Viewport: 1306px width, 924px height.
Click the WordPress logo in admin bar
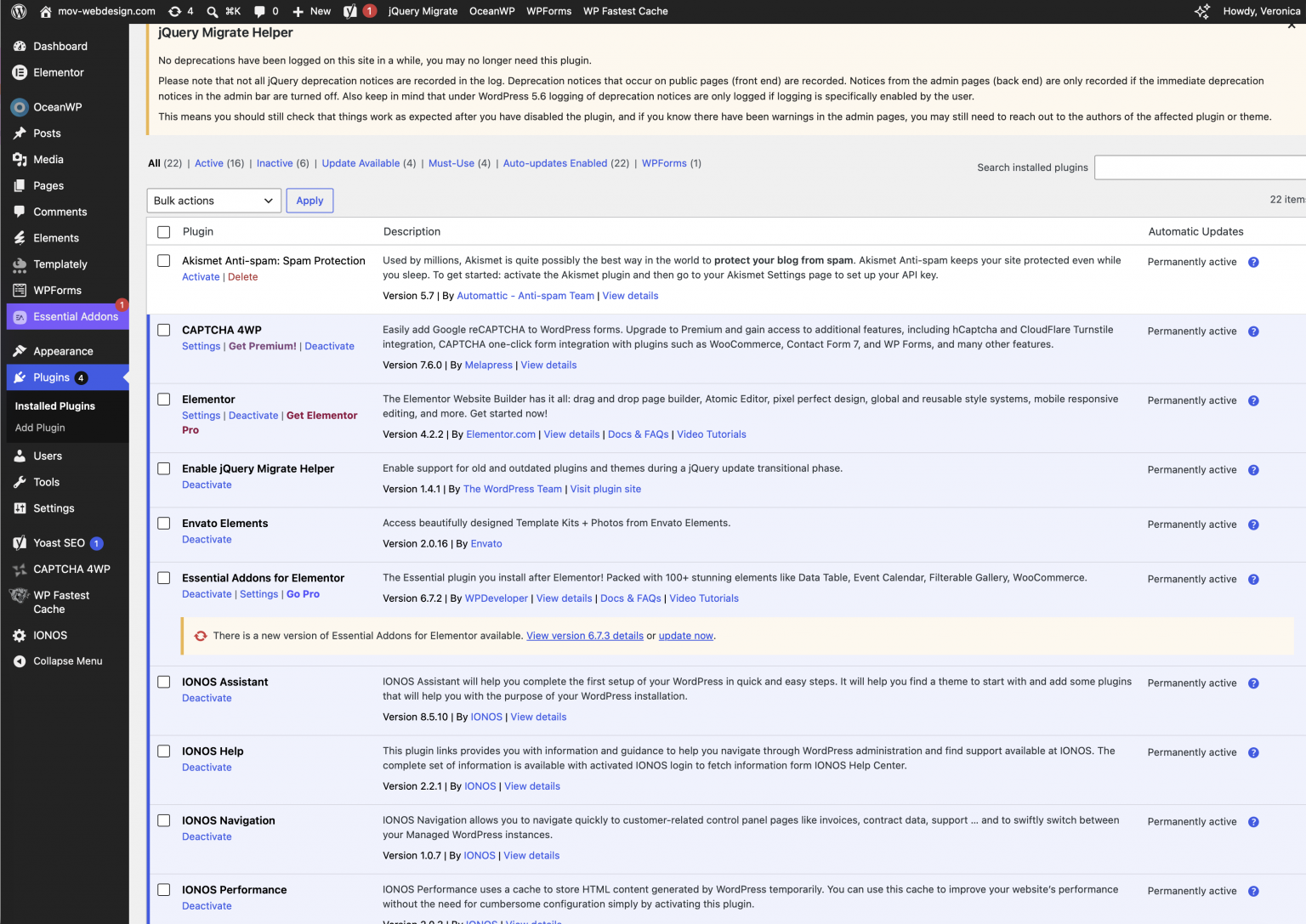click(x=19, y=11)
